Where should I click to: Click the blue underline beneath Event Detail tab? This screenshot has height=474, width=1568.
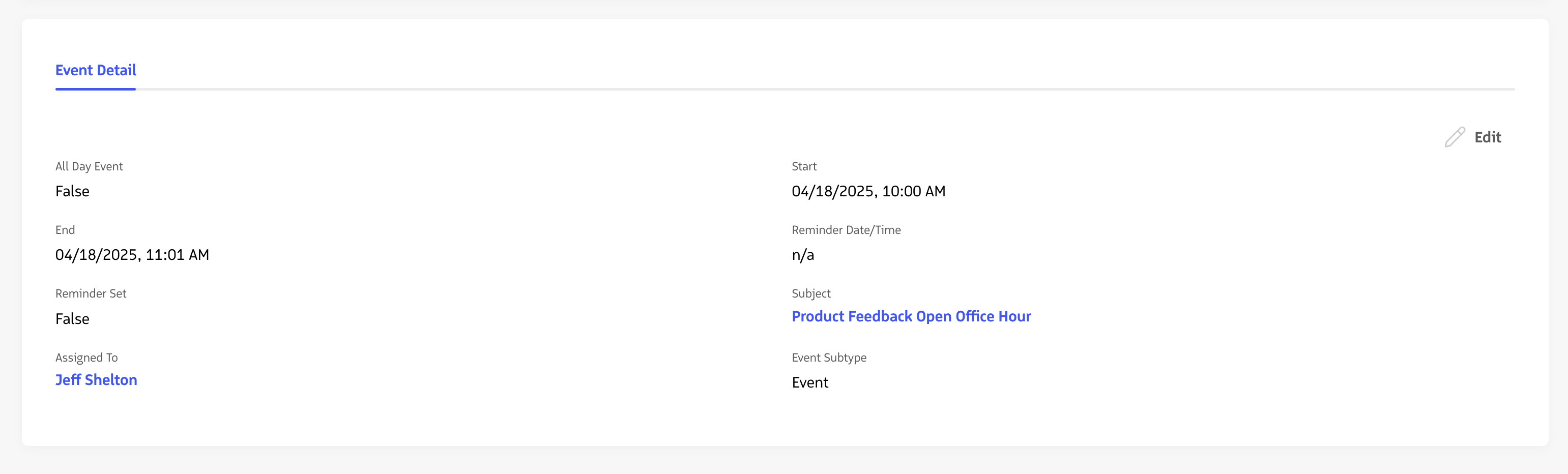tap(96, 89)
